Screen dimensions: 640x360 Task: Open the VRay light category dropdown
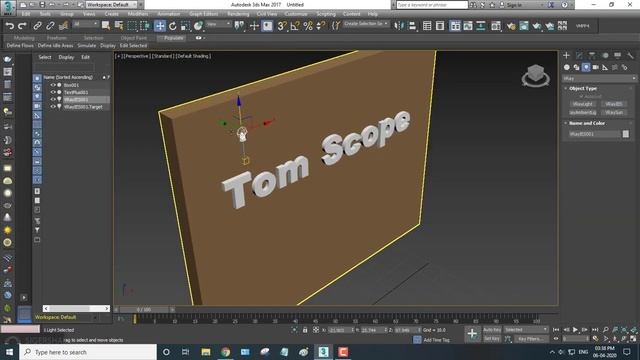[599, 78]
